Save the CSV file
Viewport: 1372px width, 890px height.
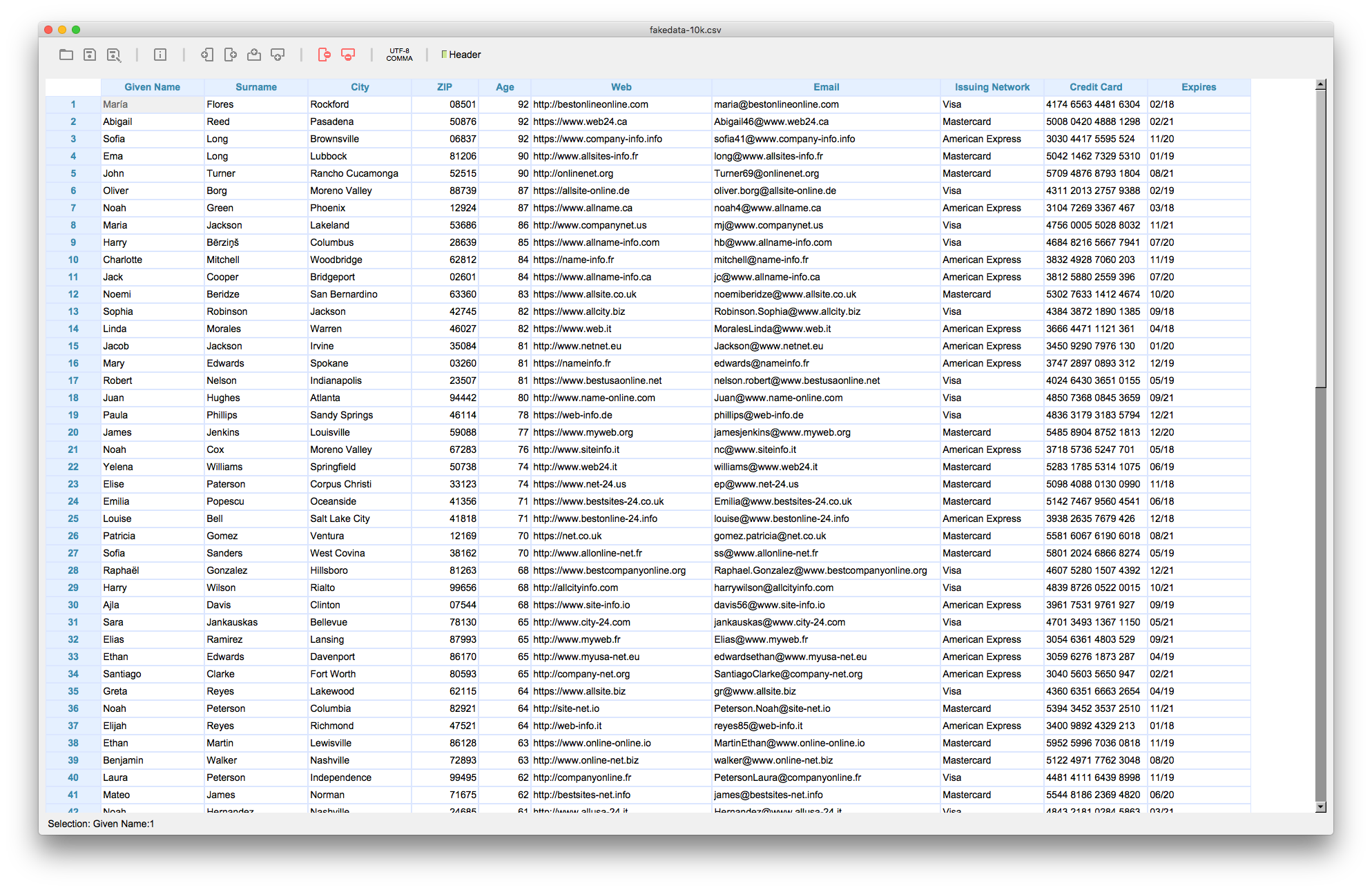pyautogui.click(x=90, y=55)
